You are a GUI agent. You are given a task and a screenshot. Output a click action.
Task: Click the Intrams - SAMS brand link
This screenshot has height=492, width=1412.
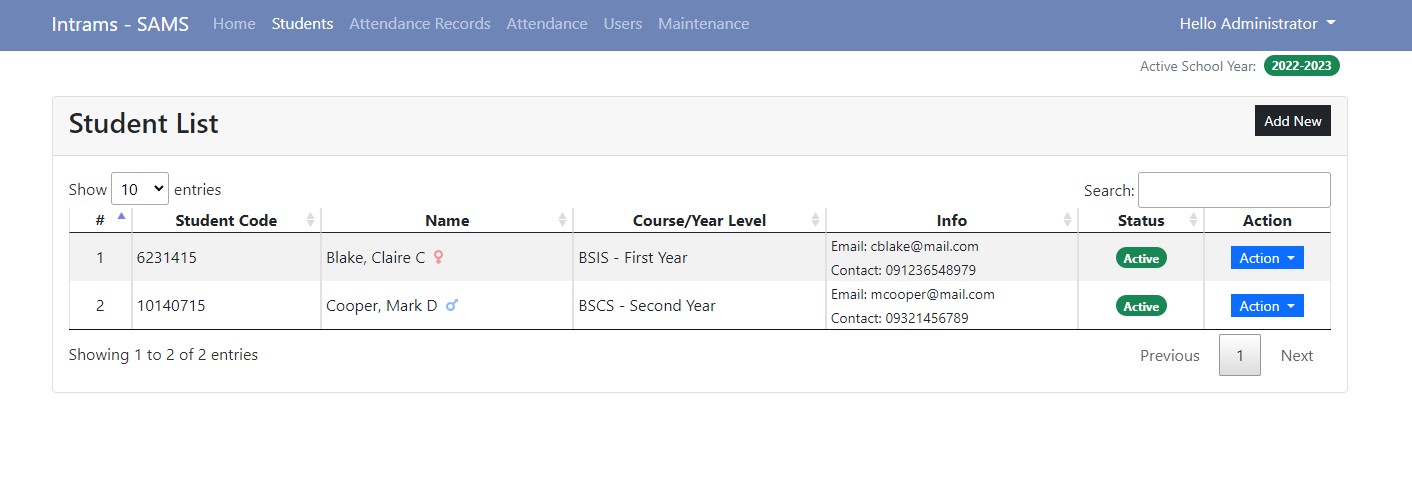click(x=120, y=24)
